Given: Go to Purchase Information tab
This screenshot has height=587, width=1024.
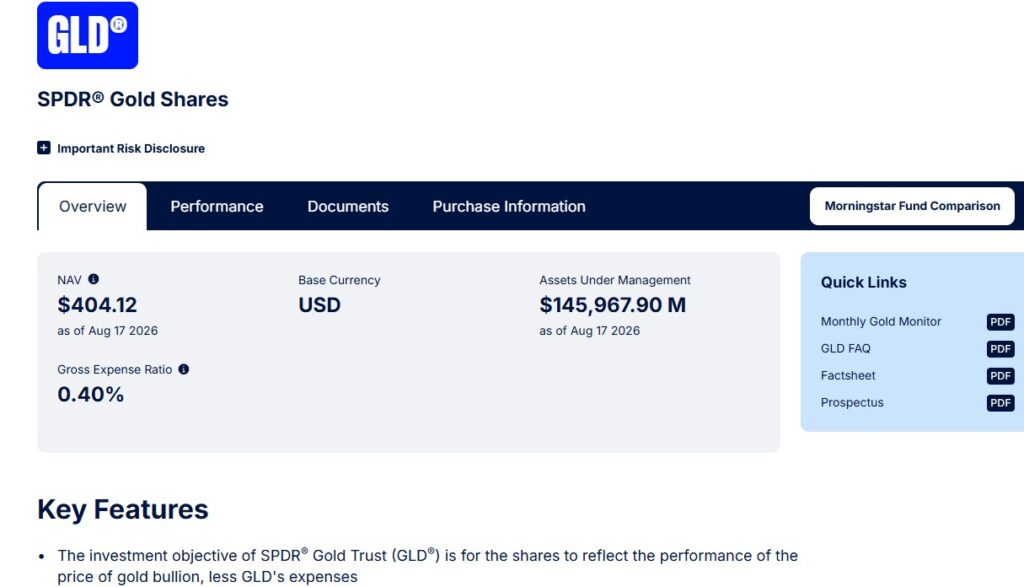Looking at the screenshot, I should tap(509, 206).
